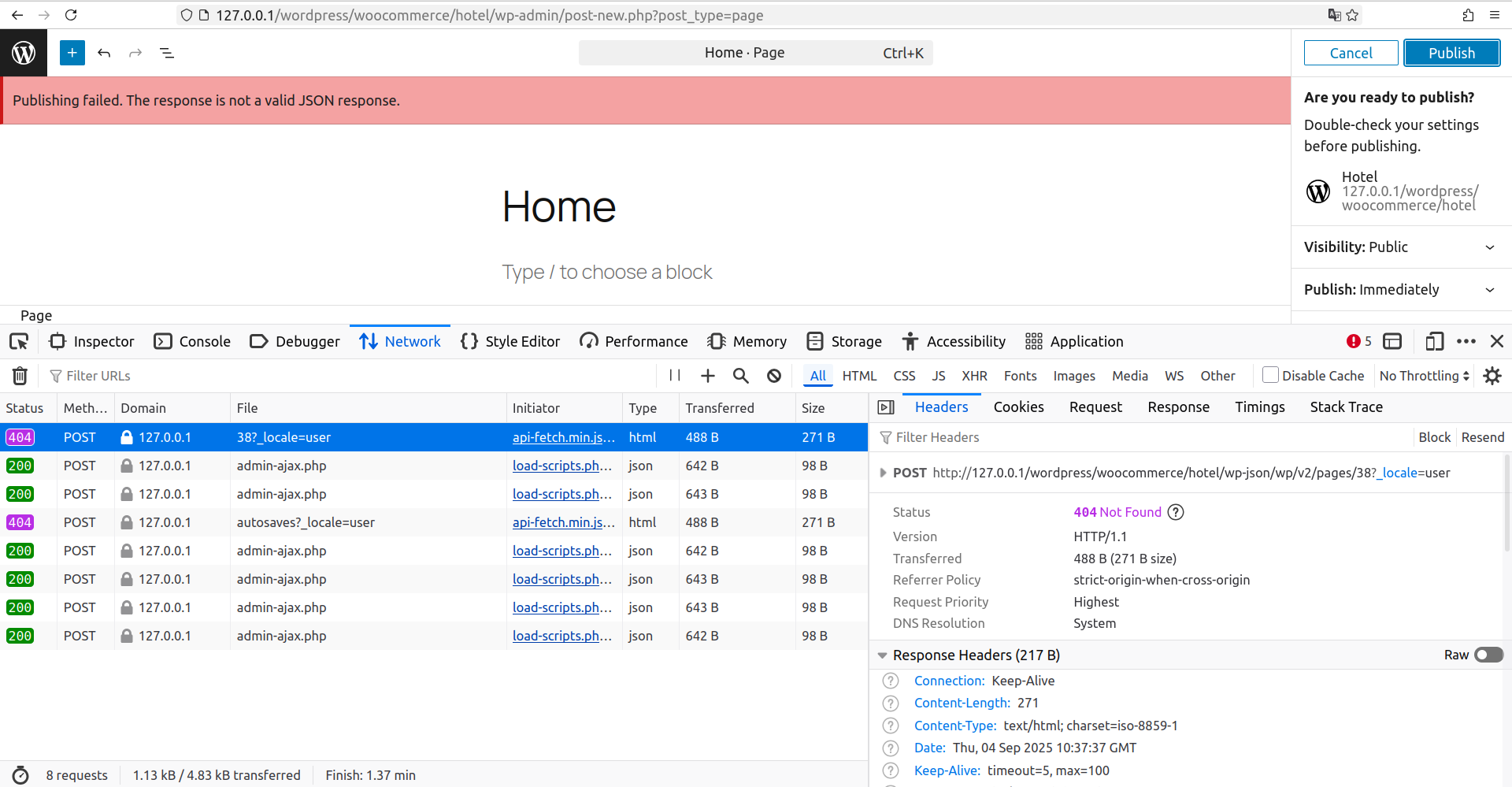
Task: Select the autosaves?_locale=user request row
Action: 434,522
